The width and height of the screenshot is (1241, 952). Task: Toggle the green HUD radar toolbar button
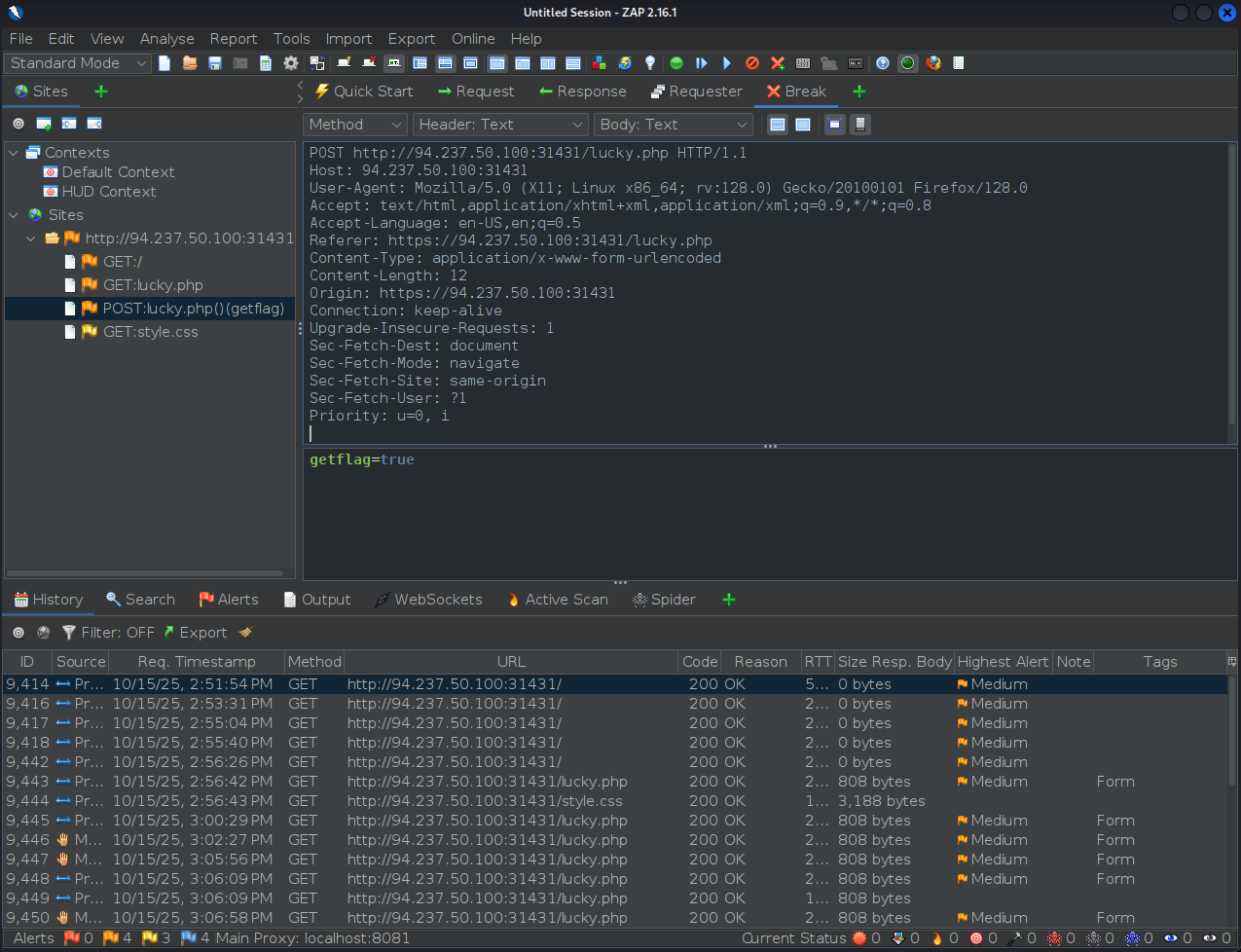pos(908,63)
